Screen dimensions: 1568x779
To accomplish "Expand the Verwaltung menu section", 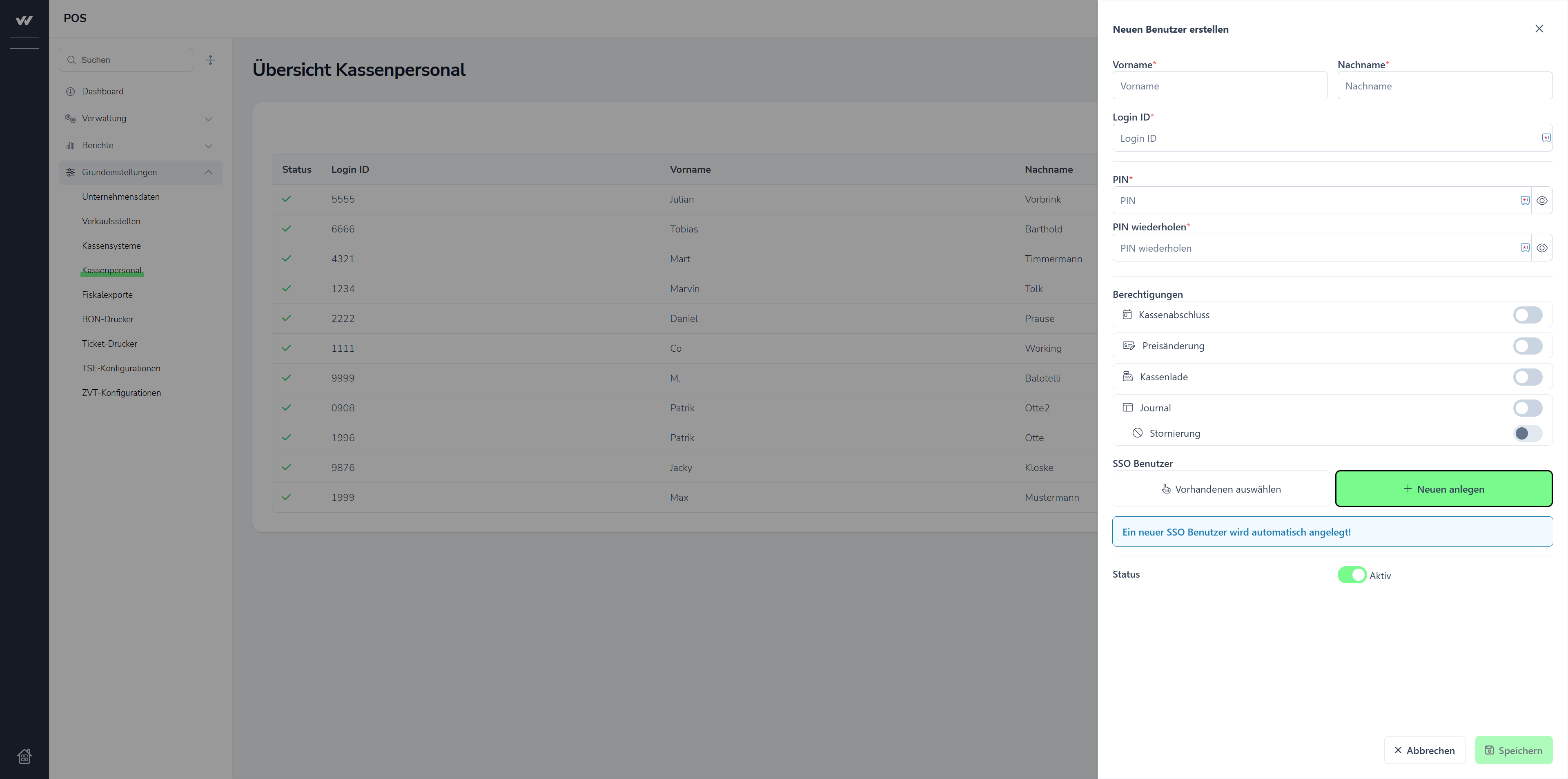I will (x=208, y=119).
